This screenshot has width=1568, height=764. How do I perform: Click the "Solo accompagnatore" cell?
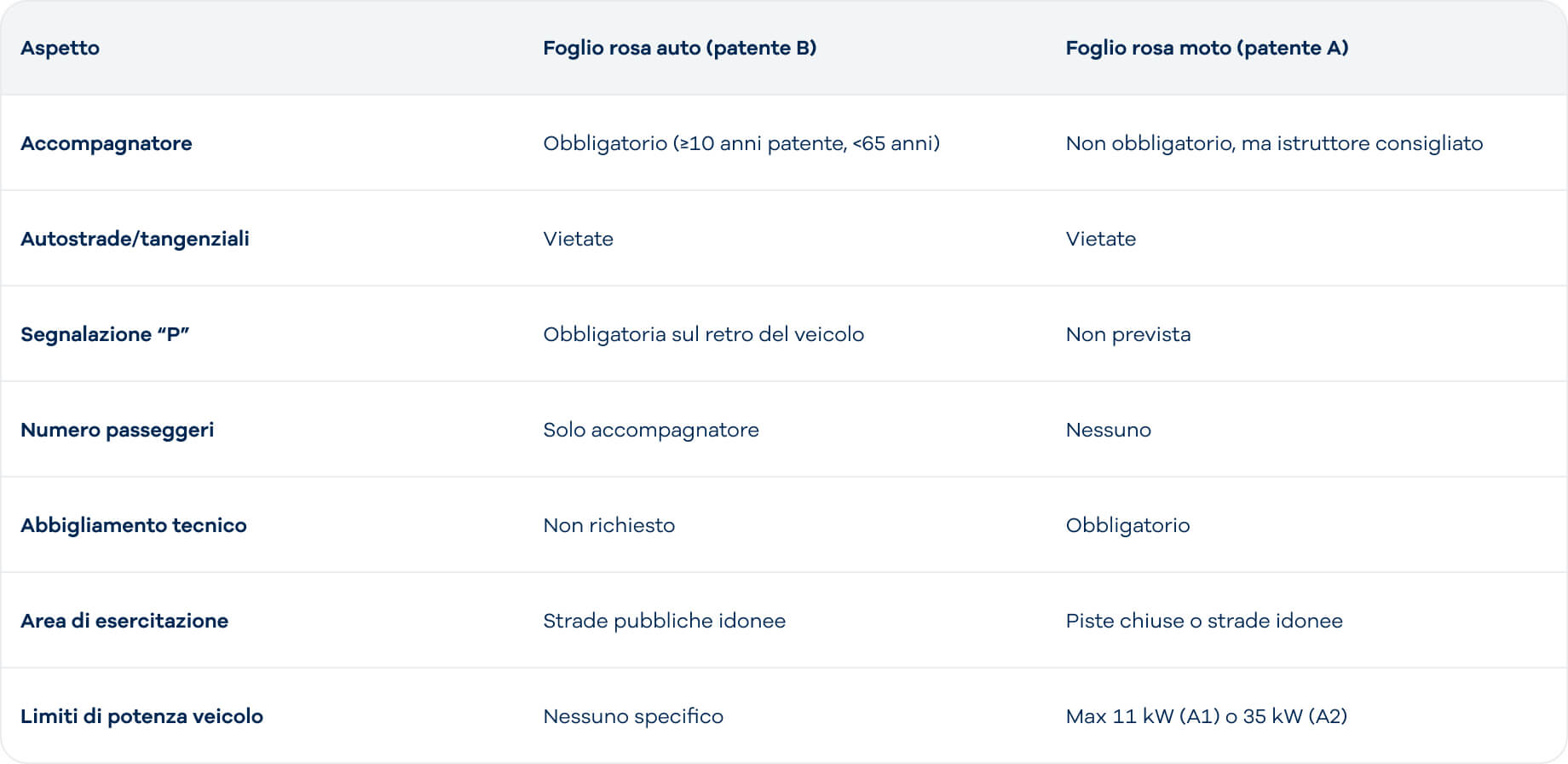[x=650, y=430]
